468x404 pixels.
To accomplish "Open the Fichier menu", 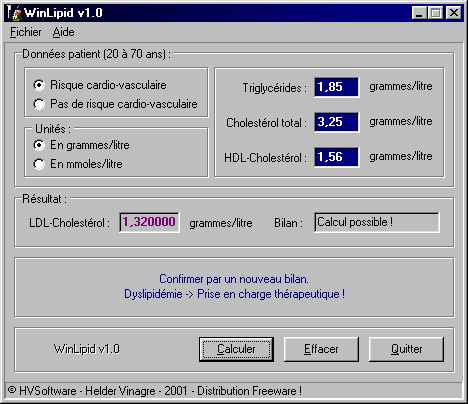I will pyautogui.click(x=26, y=32).
